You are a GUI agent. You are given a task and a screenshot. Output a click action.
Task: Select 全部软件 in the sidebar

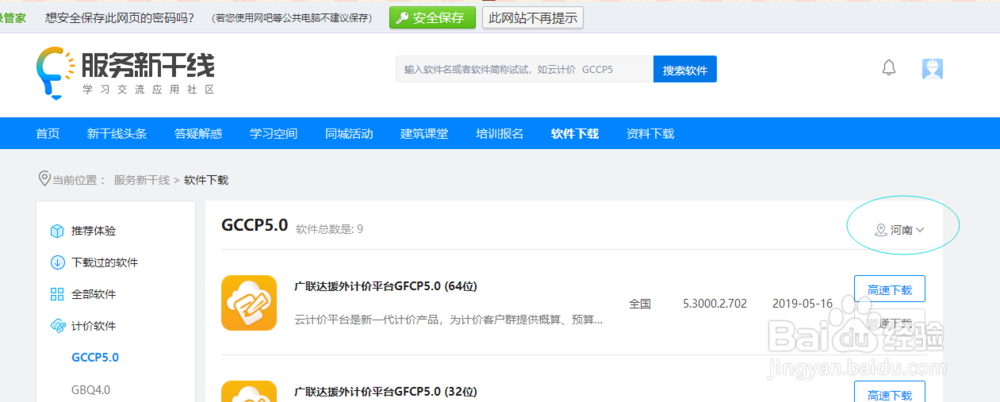click(x=93, y=294)
